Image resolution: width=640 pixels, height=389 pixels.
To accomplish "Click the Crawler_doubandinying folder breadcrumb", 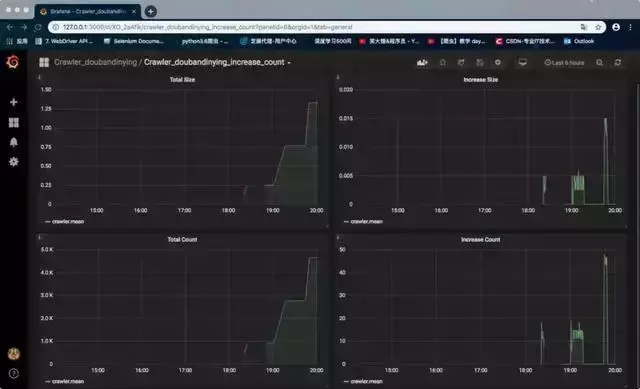I will point(96,62).
